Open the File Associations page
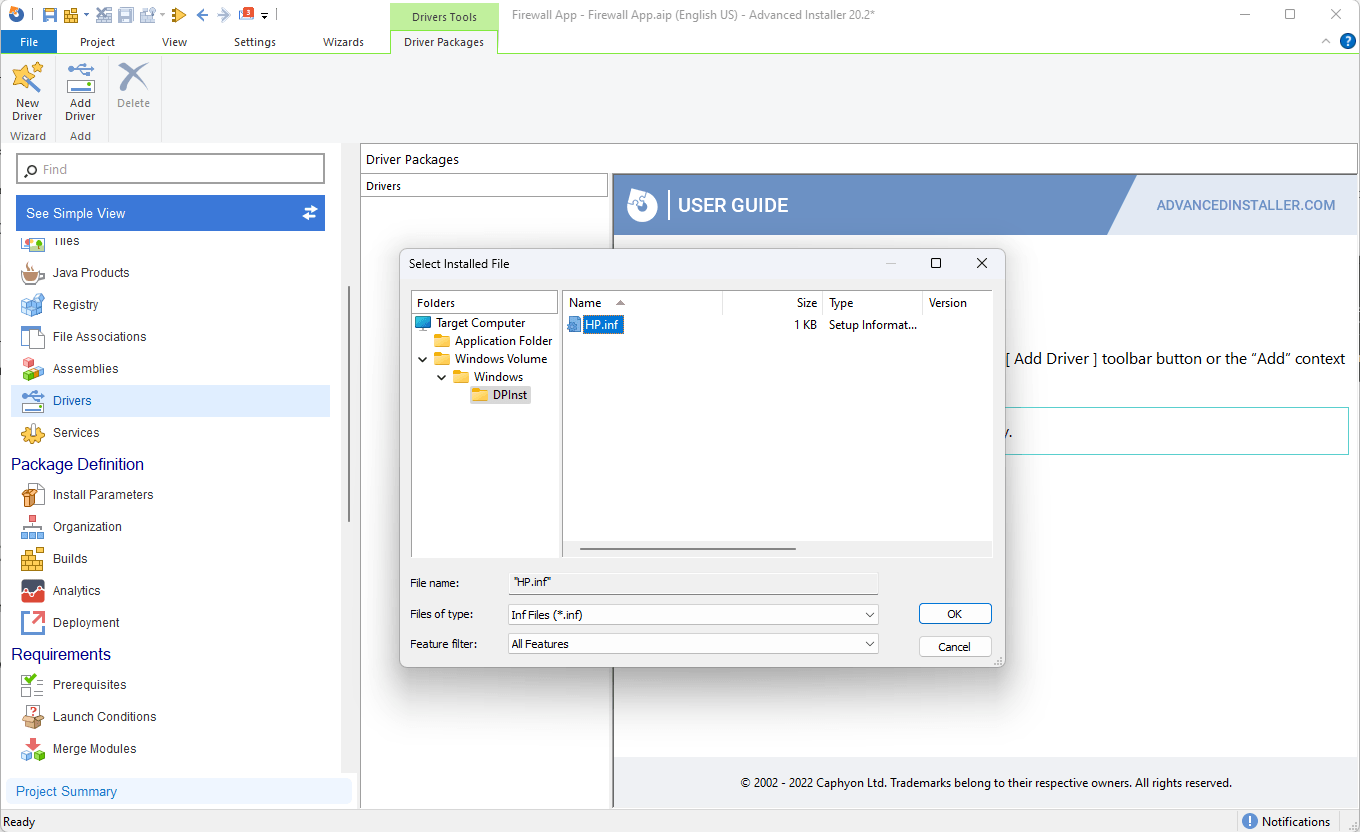 99,337
